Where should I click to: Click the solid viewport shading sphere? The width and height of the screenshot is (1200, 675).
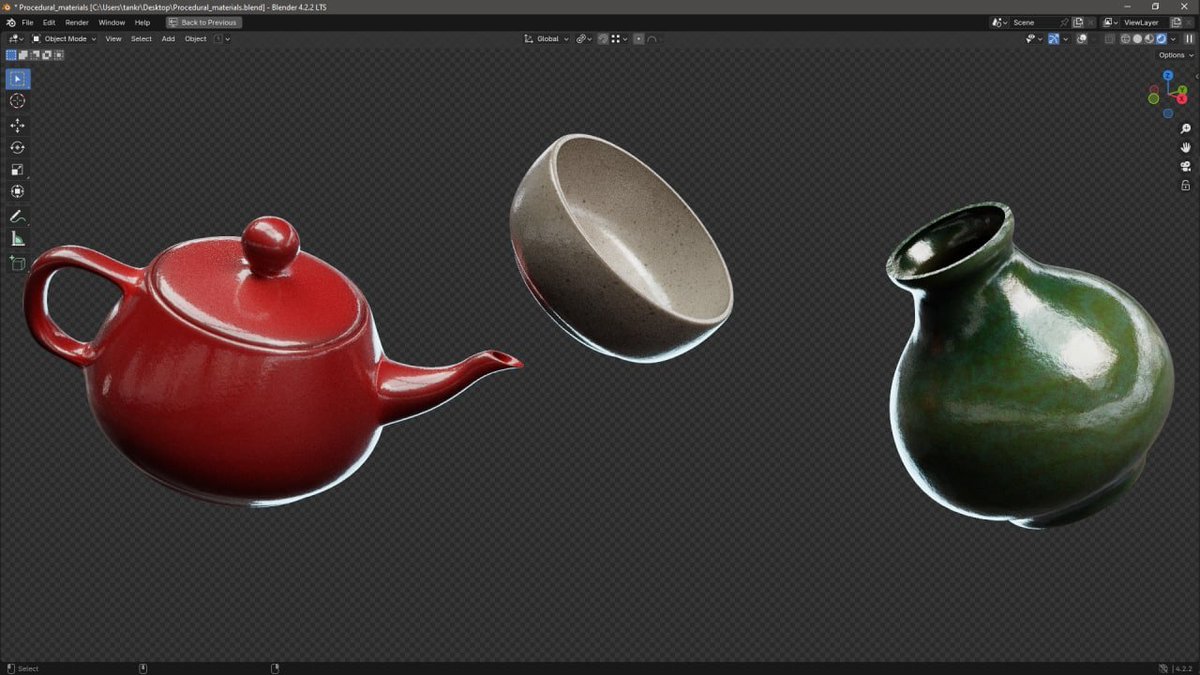[1137, 38]
